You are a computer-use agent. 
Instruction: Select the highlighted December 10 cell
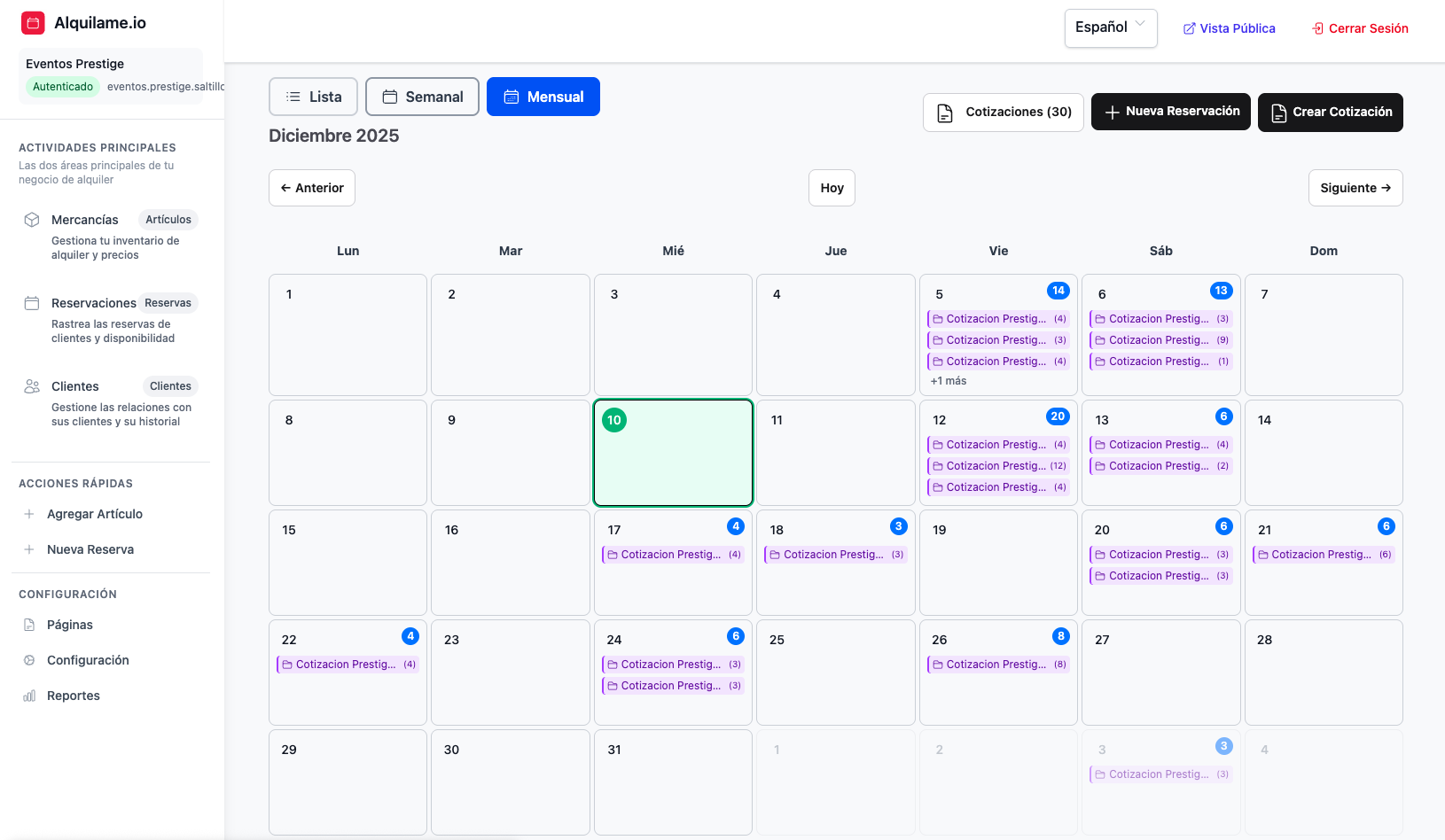pos(673,453)
